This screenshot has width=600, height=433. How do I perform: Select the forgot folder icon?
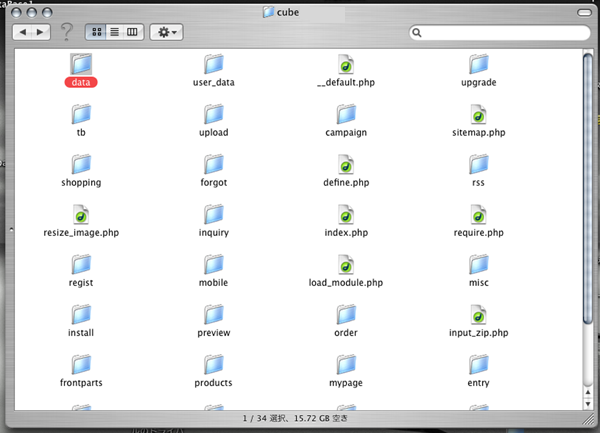[x=214, y=164]
